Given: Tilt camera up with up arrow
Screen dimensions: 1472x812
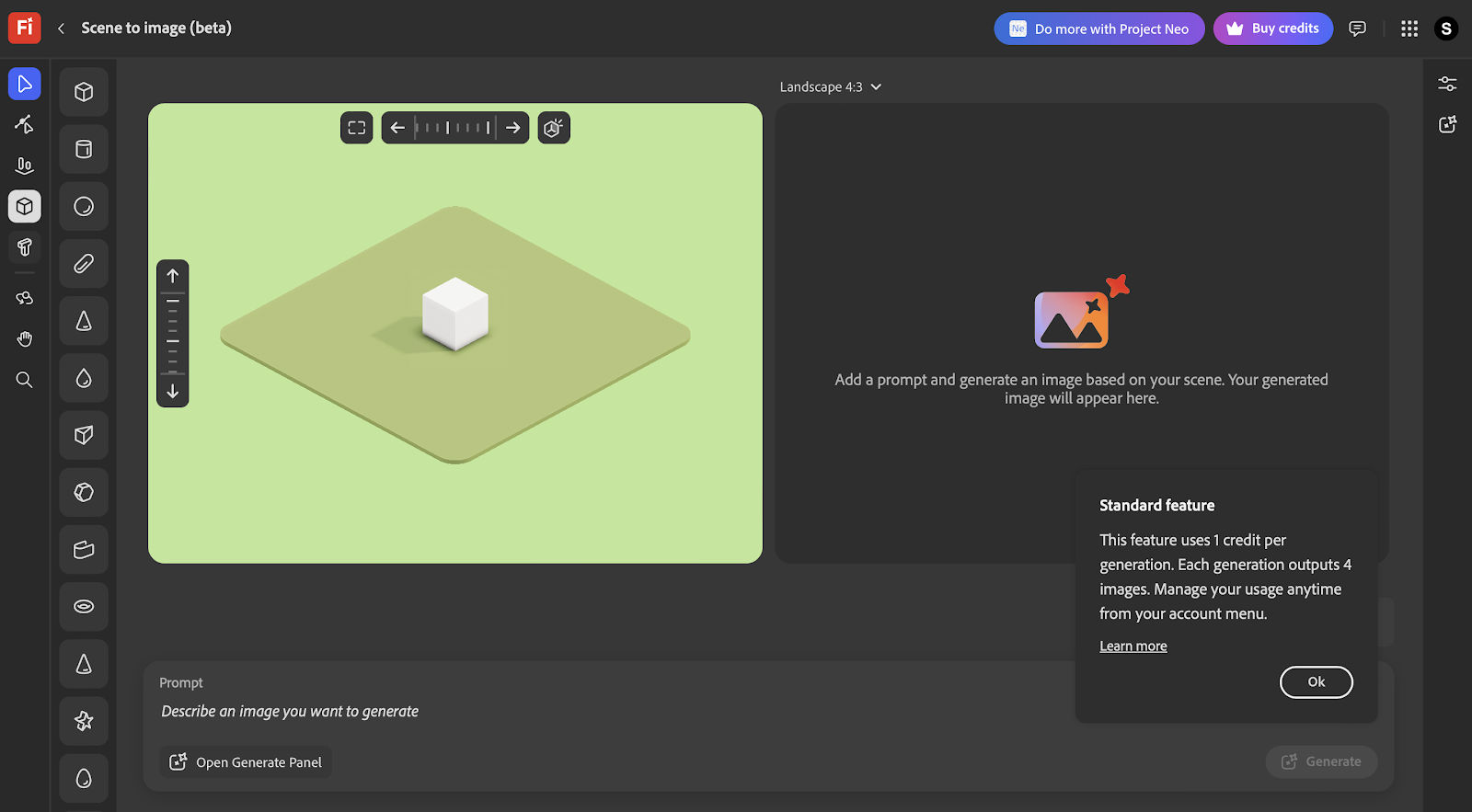Looking at the screenshot, I should 173,276.
